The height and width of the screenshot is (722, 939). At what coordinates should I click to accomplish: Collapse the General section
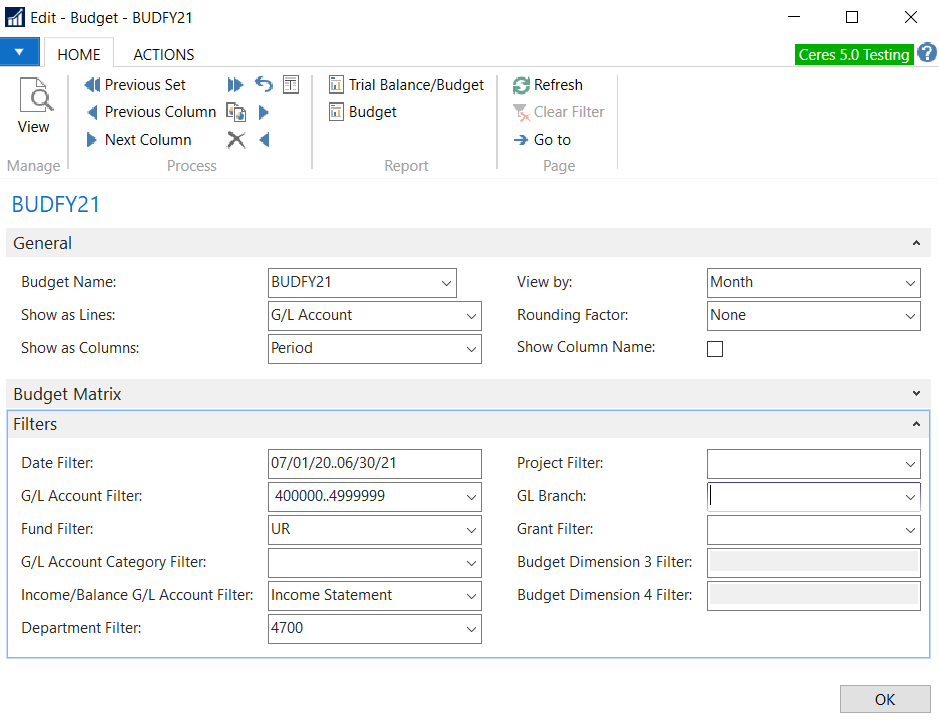point(916,243)
